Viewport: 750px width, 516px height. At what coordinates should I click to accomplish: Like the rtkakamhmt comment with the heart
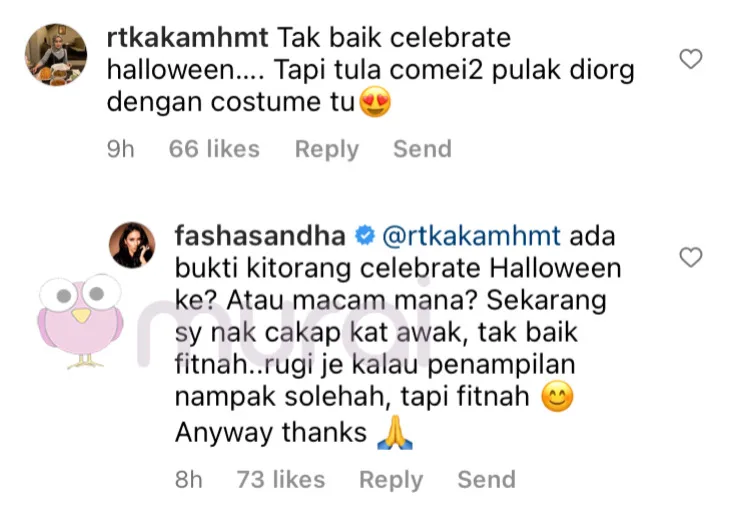click(691, 59)
